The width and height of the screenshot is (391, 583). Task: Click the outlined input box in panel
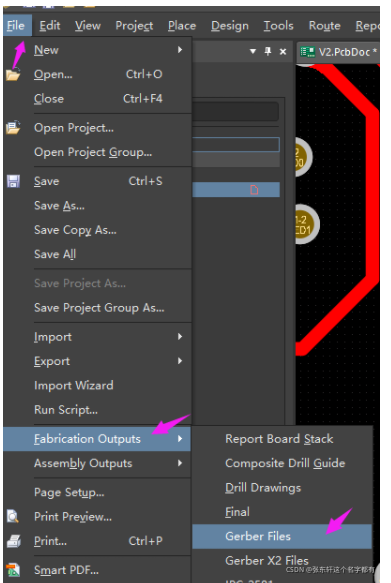tap(236, 144)
